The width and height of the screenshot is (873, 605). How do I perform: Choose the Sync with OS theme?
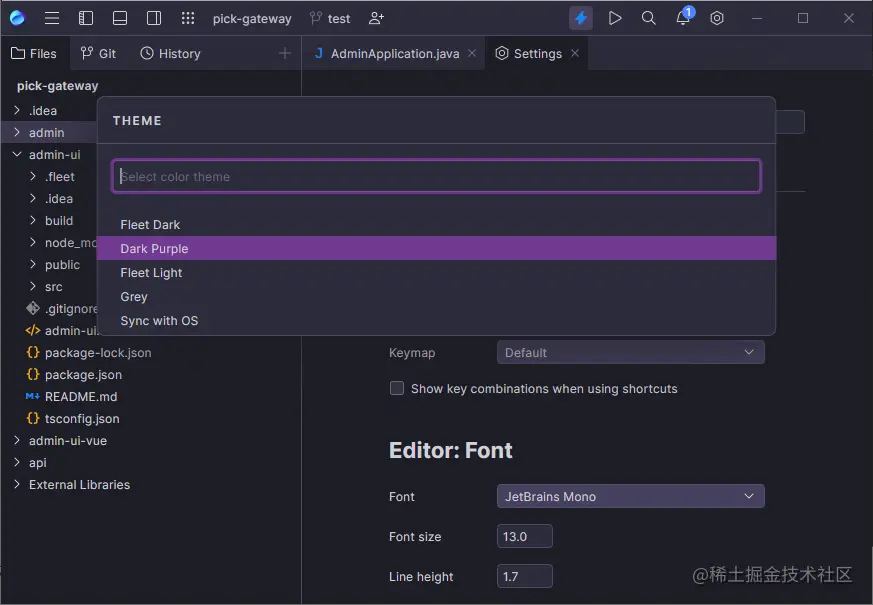436,321
